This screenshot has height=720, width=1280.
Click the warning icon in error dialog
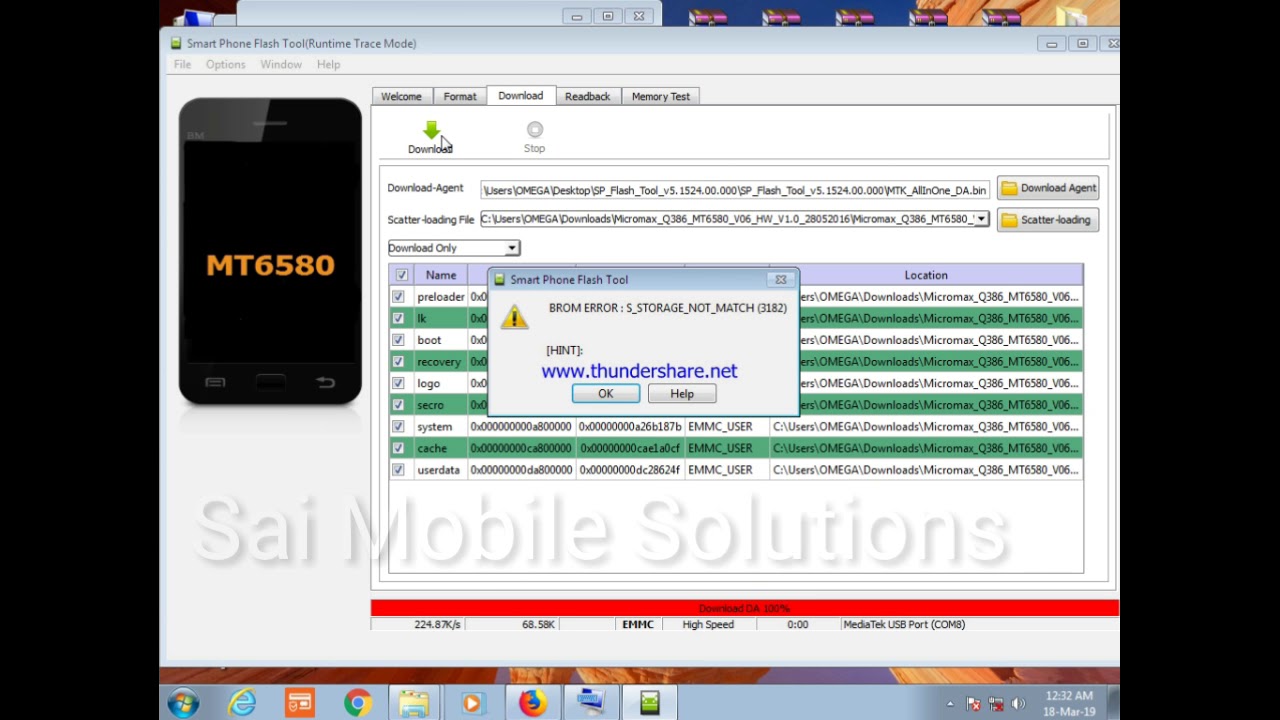514,317
